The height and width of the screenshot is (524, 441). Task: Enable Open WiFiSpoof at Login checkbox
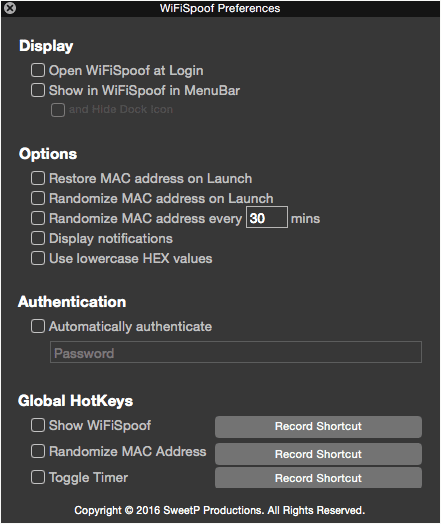click(38, 71)
